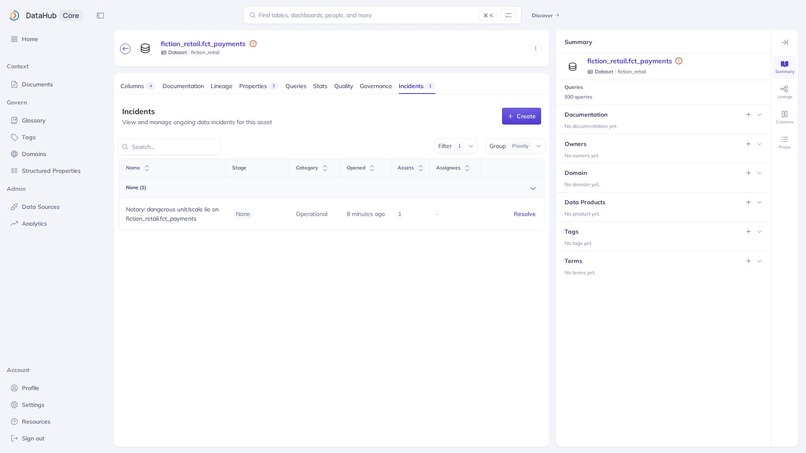Screen dimensions: 806x453
Task: Add documentation with the plus icon
Action: (748, 115)
